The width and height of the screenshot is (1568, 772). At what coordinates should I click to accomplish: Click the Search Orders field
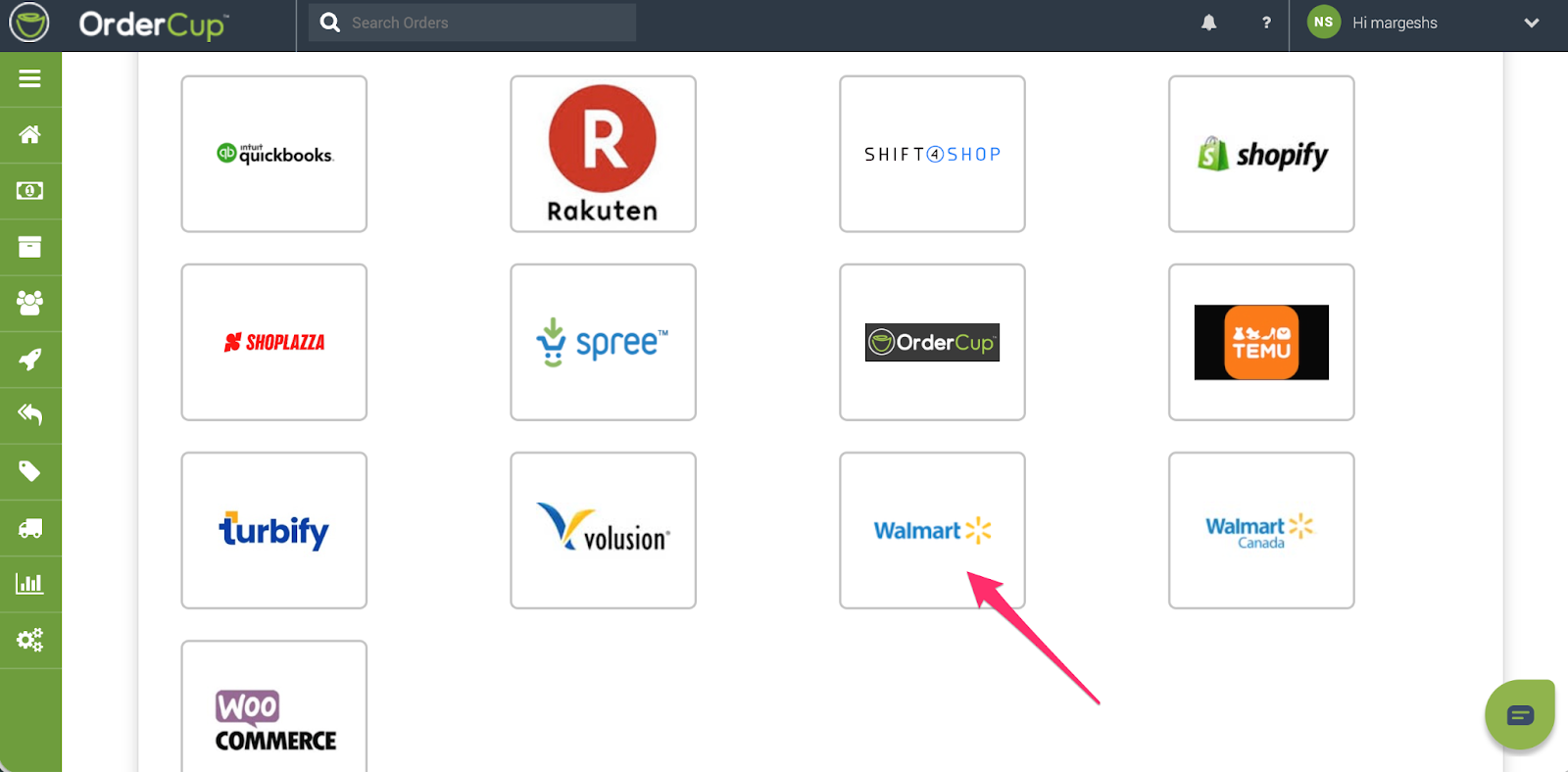[472, 23]
